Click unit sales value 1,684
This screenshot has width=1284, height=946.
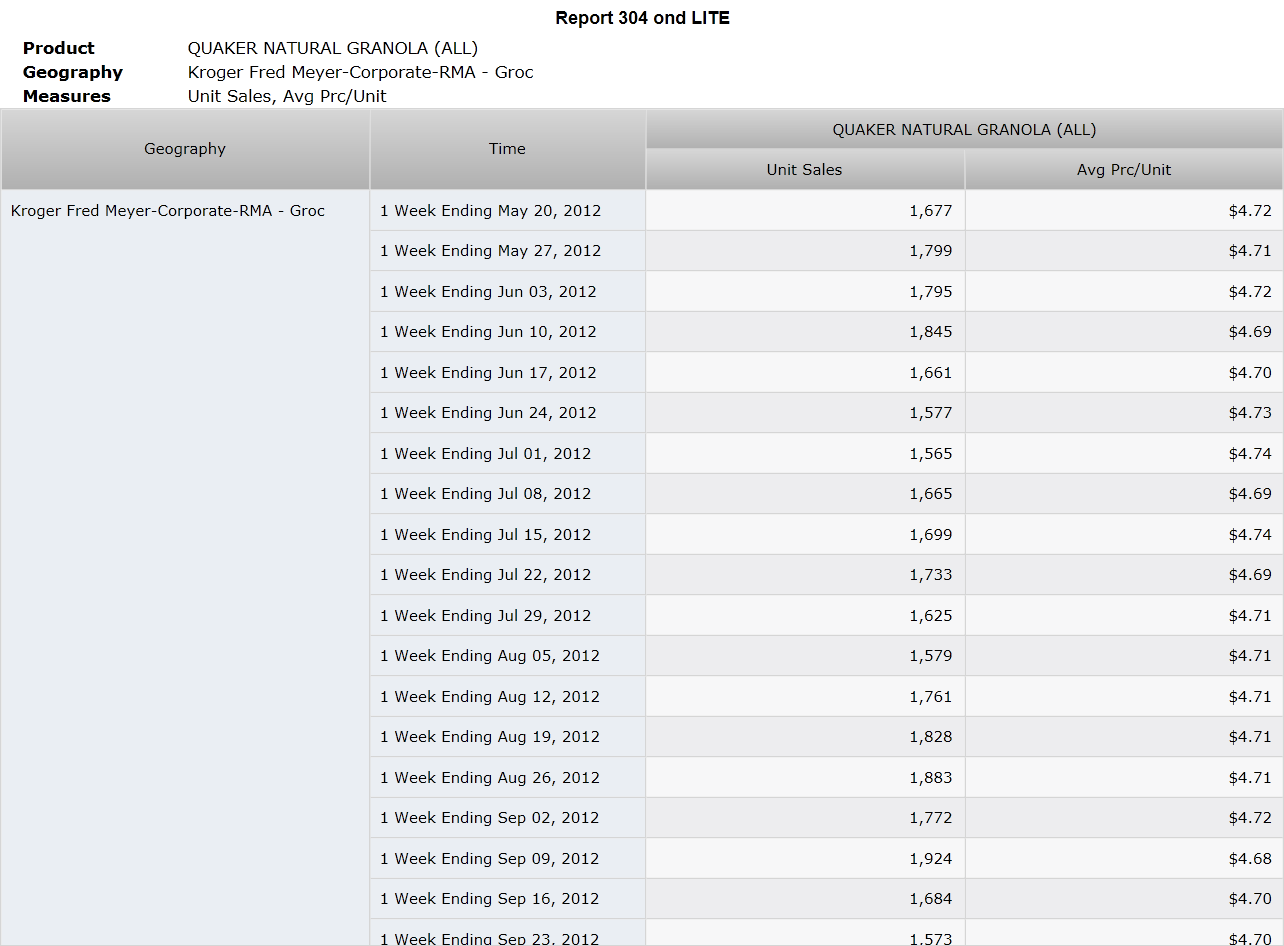tap(931, 899)
